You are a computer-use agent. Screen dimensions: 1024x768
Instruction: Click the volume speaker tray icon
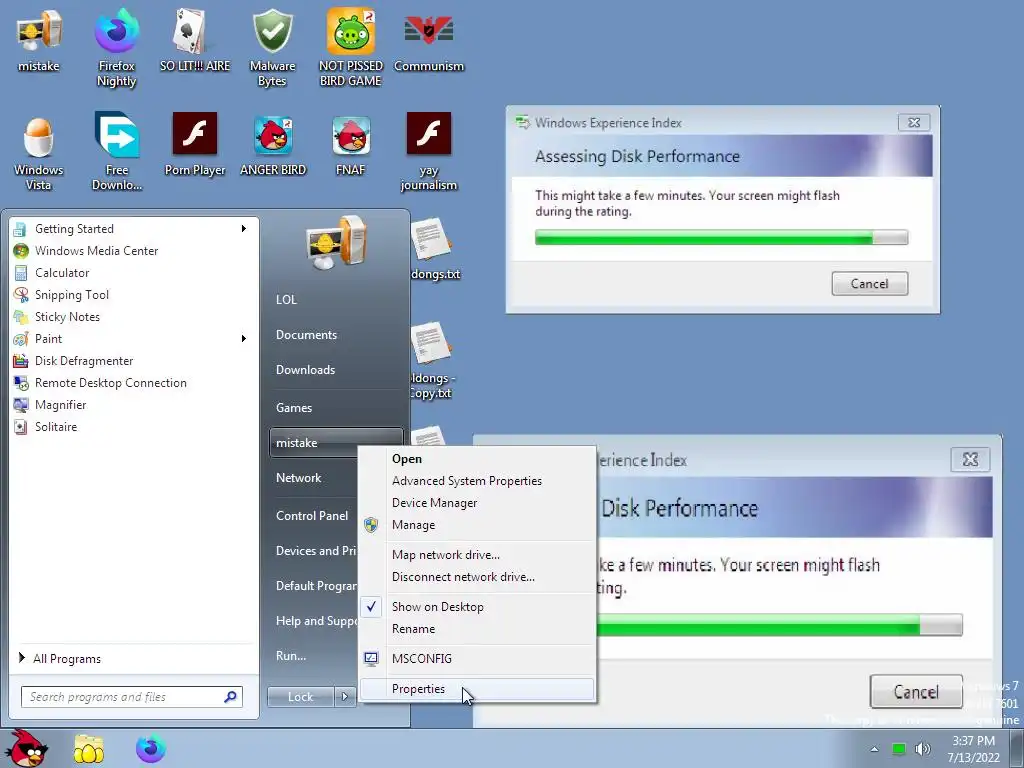pos(923,749)
